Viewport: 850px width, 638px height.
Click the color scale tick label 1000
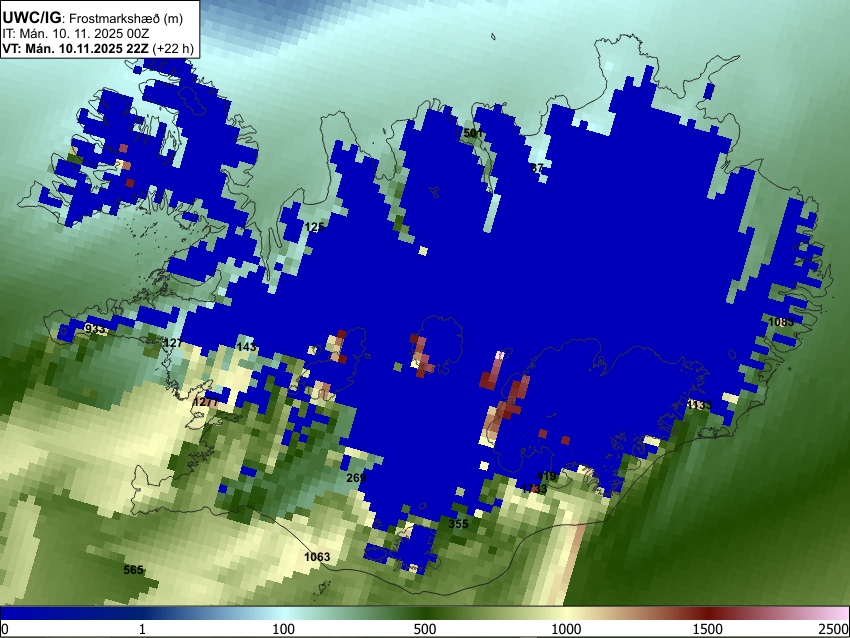click(x=566, y=629)
